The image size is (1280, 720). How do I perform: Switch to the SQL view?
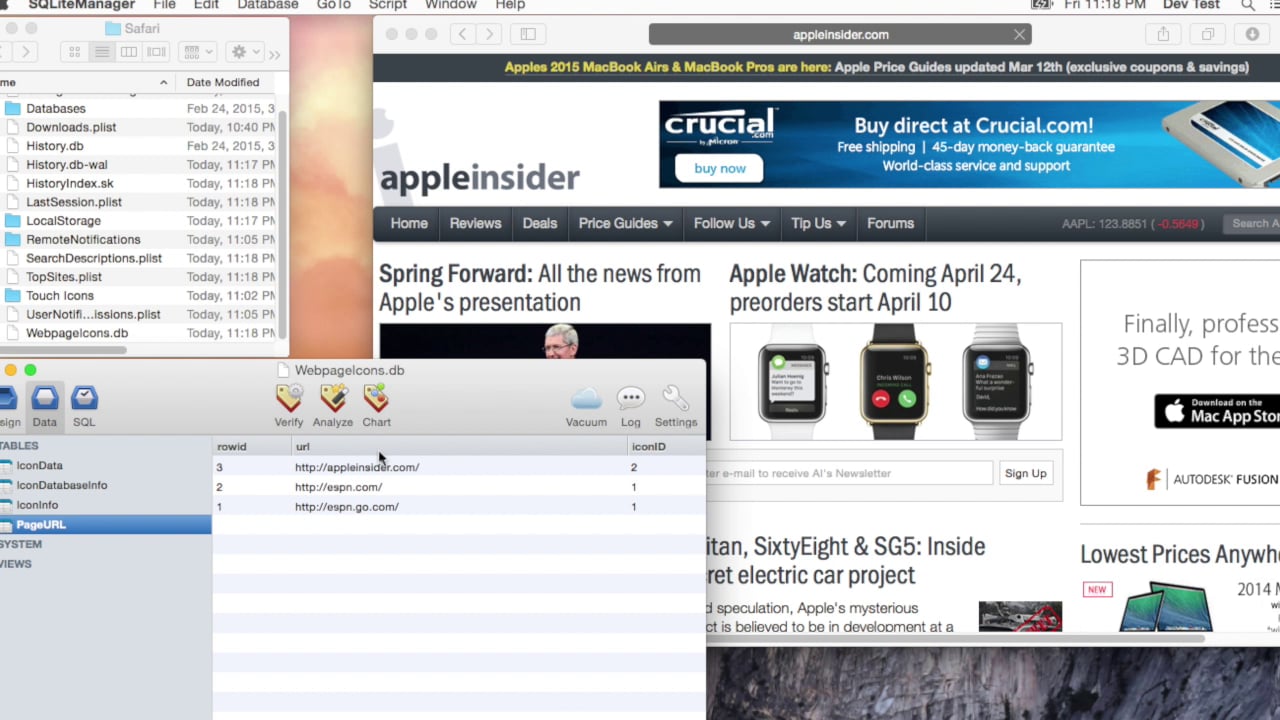click(x=84, y=406)
